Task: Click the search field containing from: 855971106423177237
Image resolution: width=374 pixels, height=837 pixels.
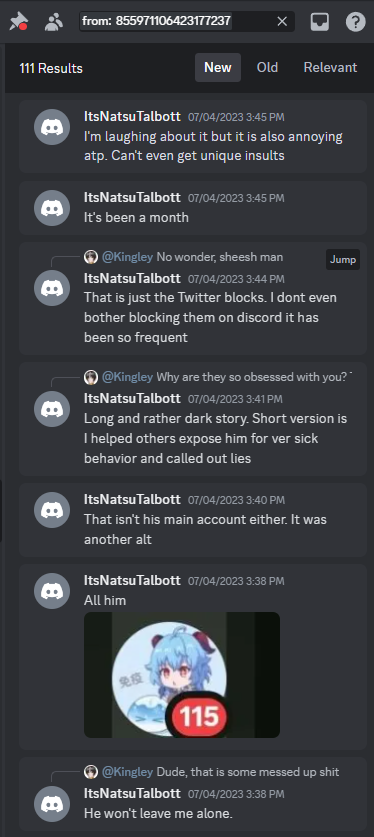Action: pos(187,21)
